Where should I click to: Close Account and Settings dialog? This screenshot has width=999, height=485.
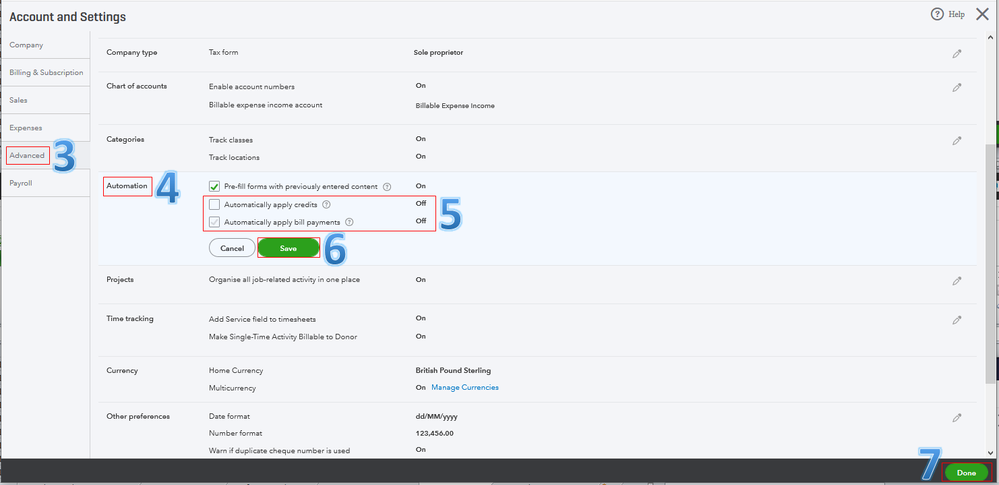point(982,14)
